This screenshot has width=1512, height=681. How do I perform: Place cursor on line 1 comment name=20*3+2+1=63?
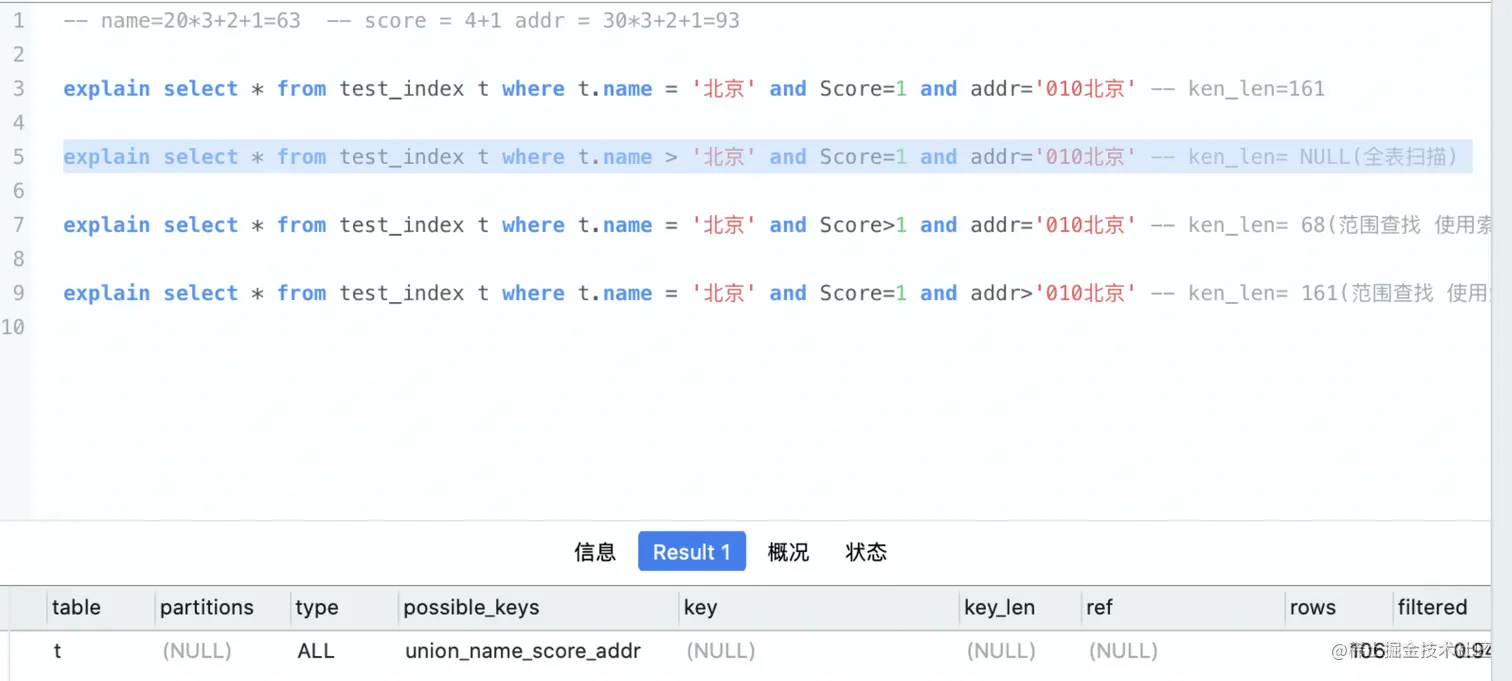181,20
